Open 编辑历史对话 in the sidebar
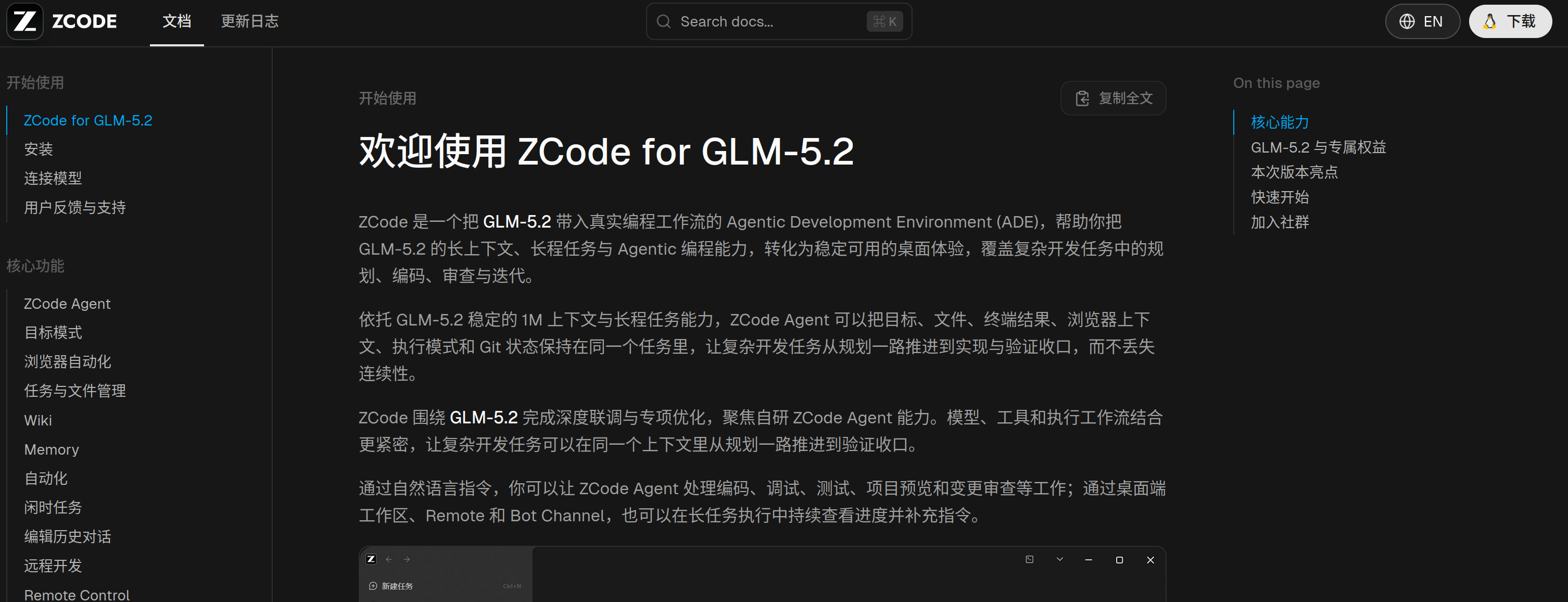The image size is (1568, 602). pos(68,536)
